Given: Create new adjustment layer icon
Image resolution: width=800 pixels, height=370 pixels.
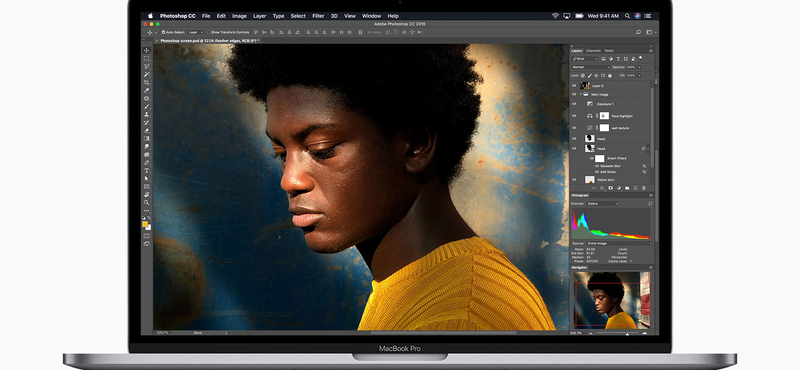Looking at the screenshot, I should coord(619,188).
